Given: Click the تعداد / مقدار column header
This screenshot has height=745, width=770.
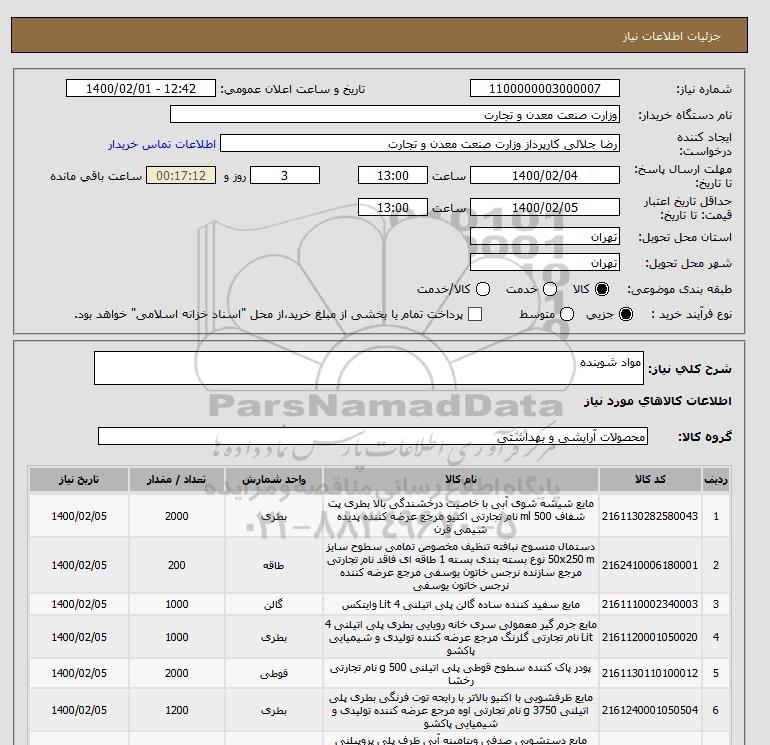Looking at the screenshot, I should [x=176, y=479].
